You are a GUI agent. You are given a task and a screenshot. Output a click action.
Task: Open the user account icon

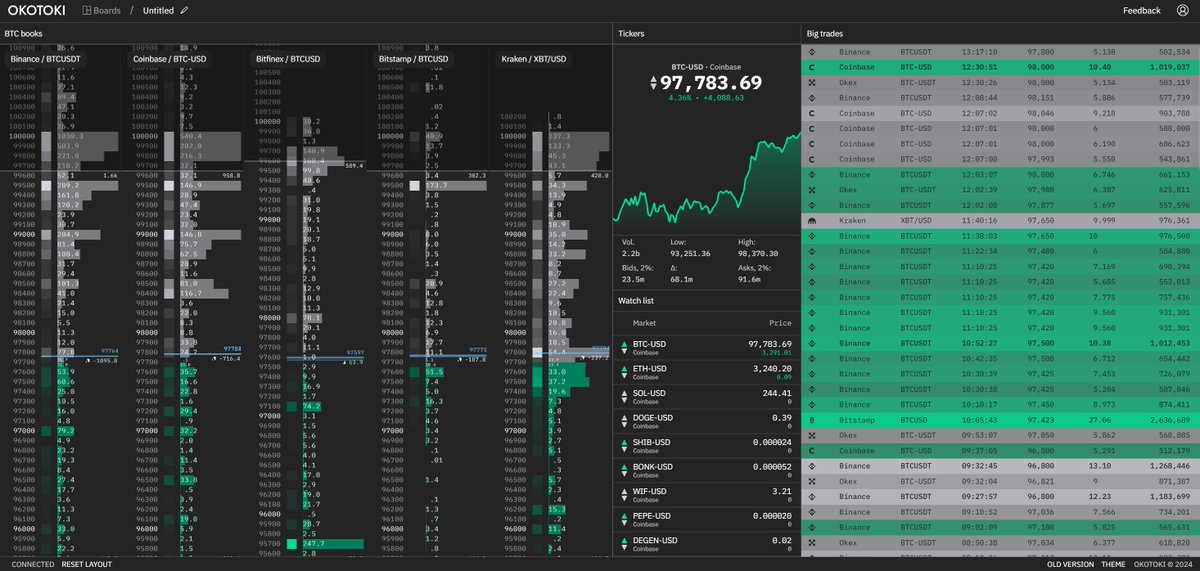(1183, 11)
